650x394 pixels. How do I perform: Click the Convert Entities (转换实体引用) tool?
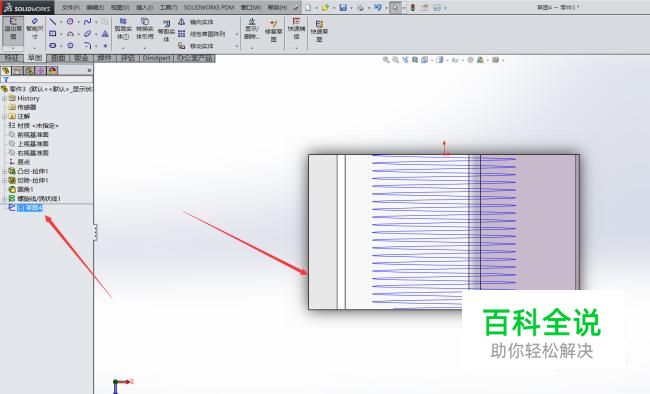tap(145, 29)
